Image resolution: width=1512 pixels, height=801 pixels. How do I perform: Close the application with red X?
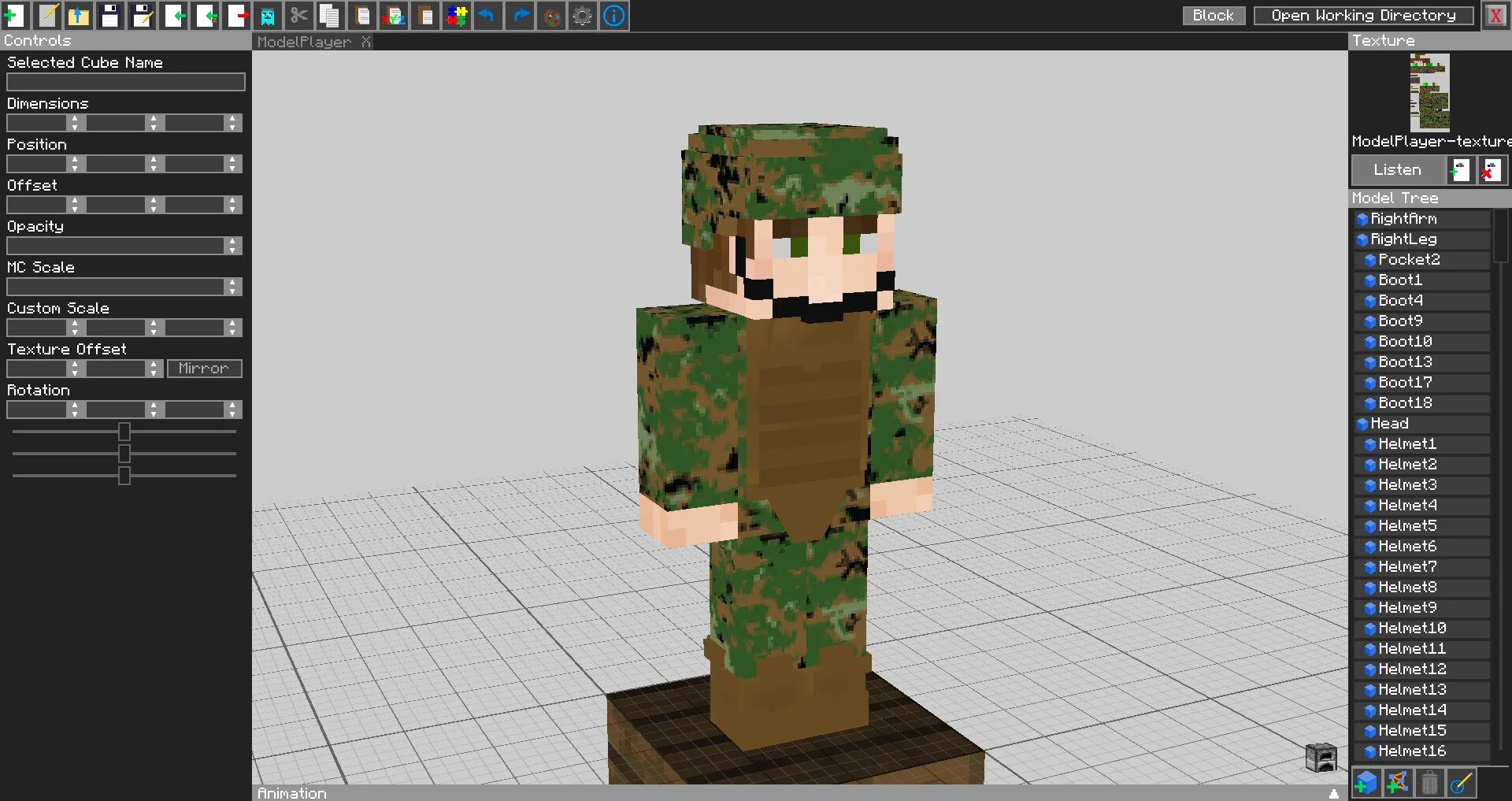pyautogui.click(x=1495, y=15)
